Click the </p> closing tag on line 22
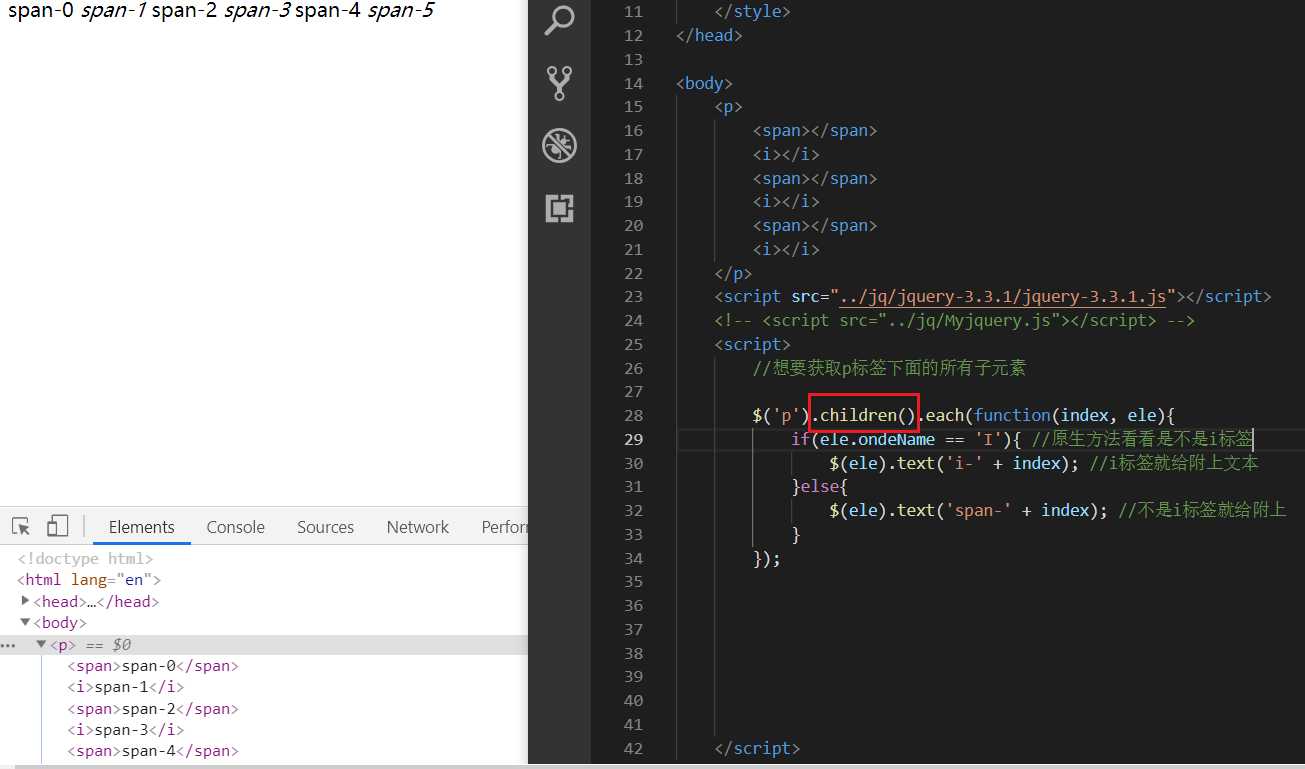Screen dimensions: 1305x769 (733, 273)
